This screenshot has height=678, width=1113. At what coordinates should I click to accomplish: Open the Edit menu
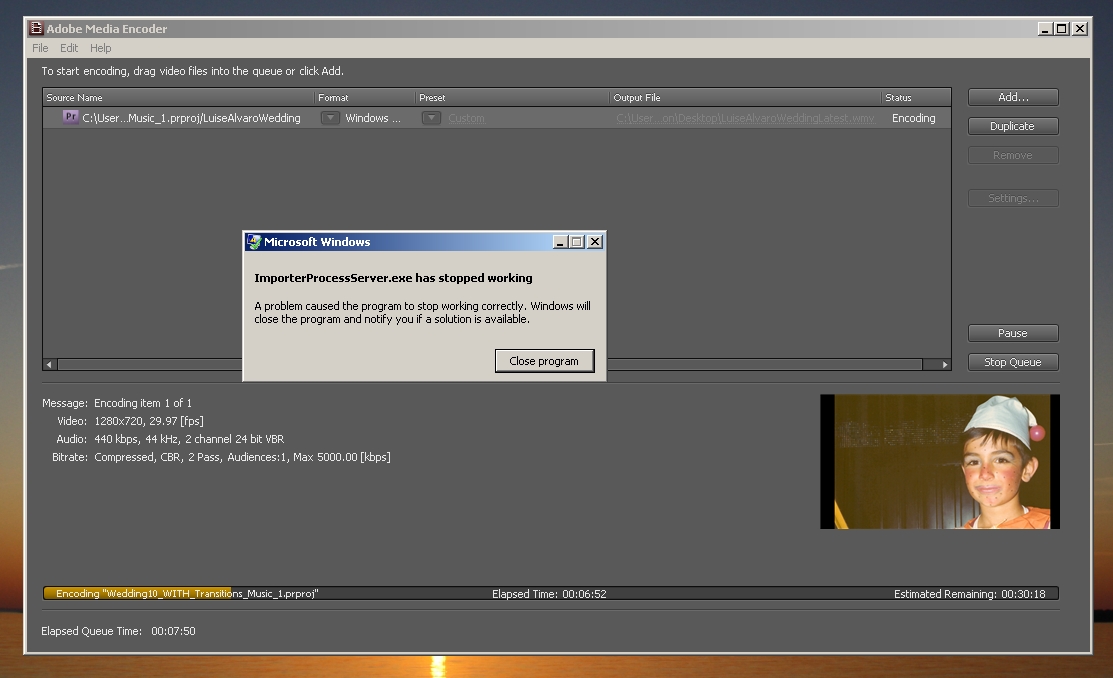coord(69,48)
